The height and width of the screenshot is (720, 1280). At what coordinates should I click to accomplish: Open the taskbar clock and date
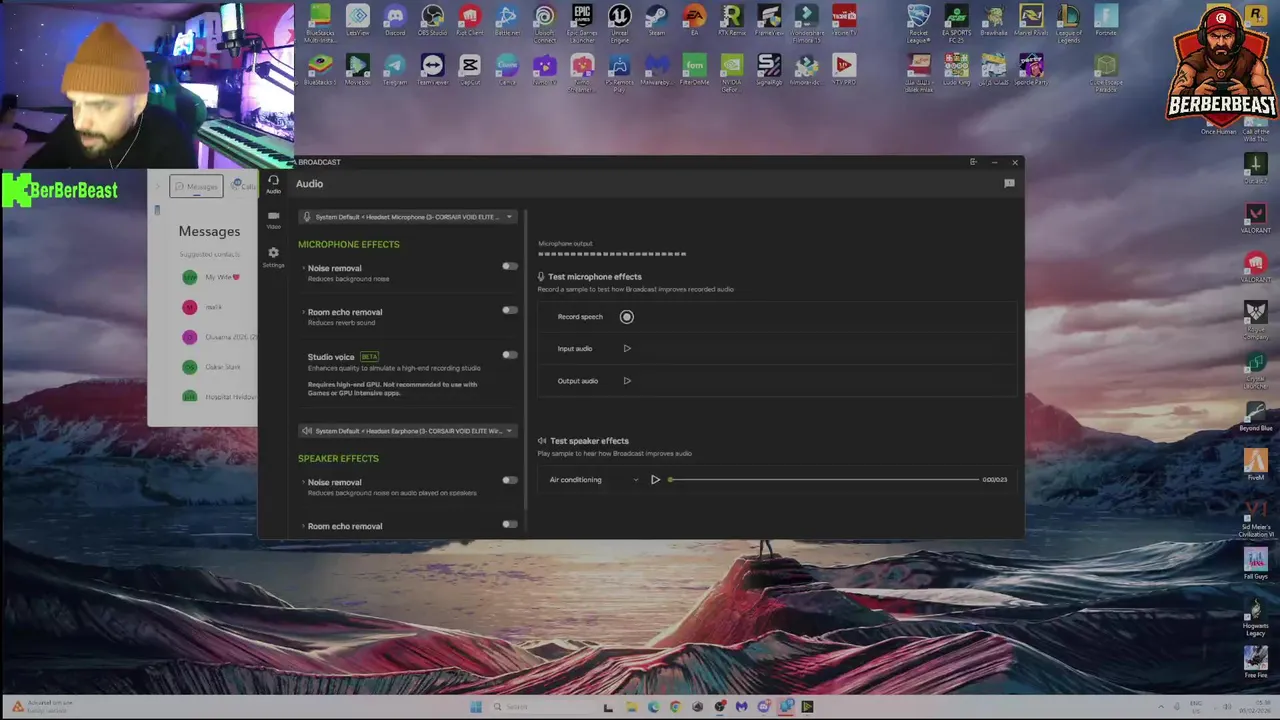pyautogui.click(x=1255, y=707)
